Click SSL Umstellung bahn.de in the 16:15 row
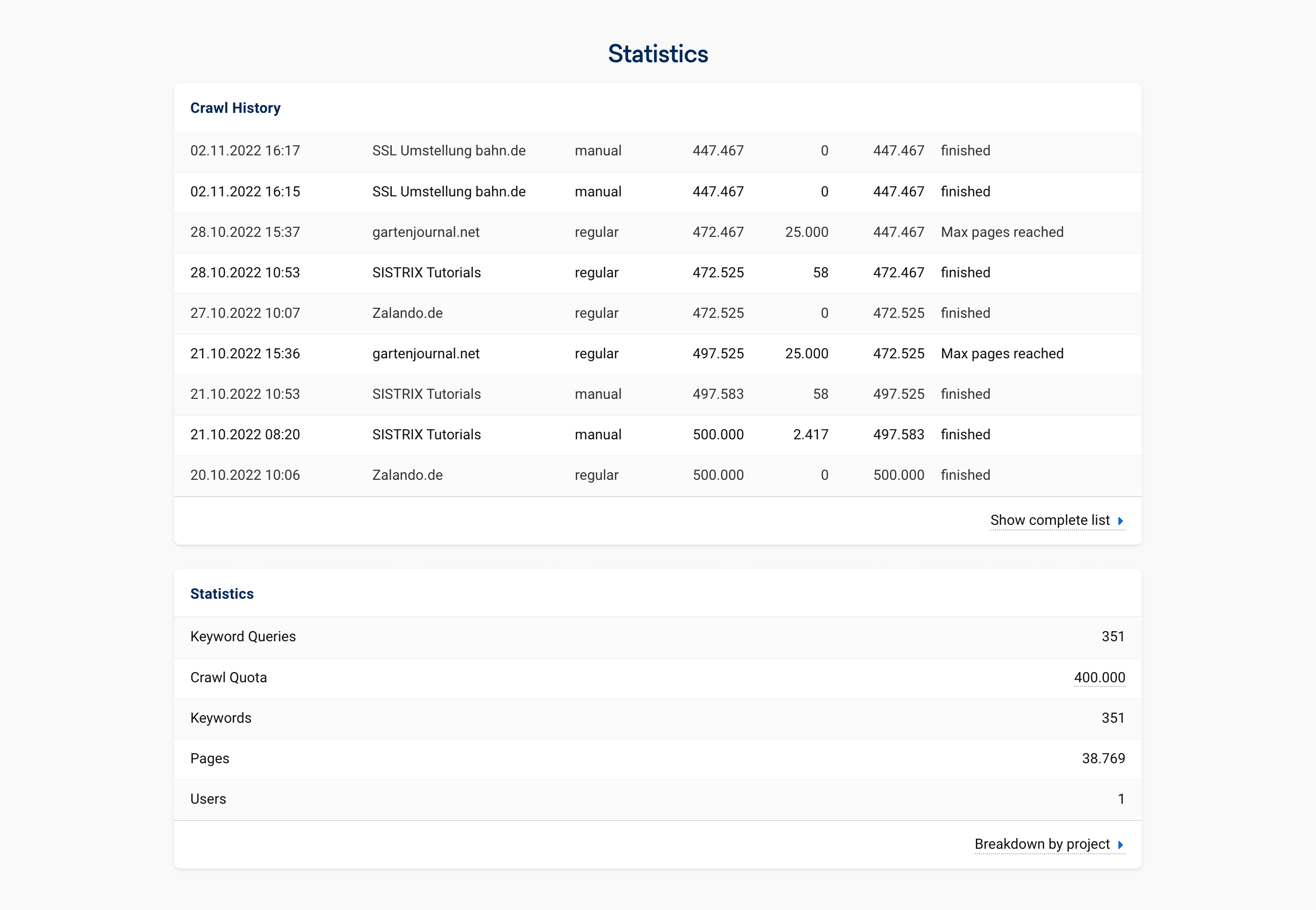 449,192
